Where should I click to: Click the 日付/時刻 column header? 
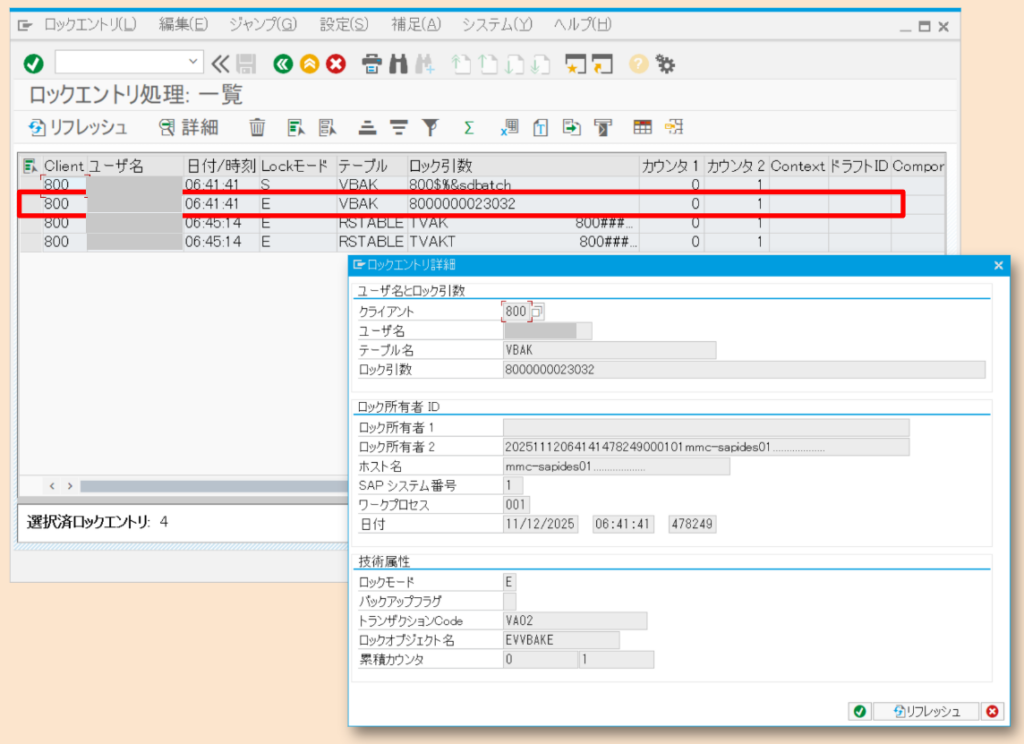(x=221, y=166)
